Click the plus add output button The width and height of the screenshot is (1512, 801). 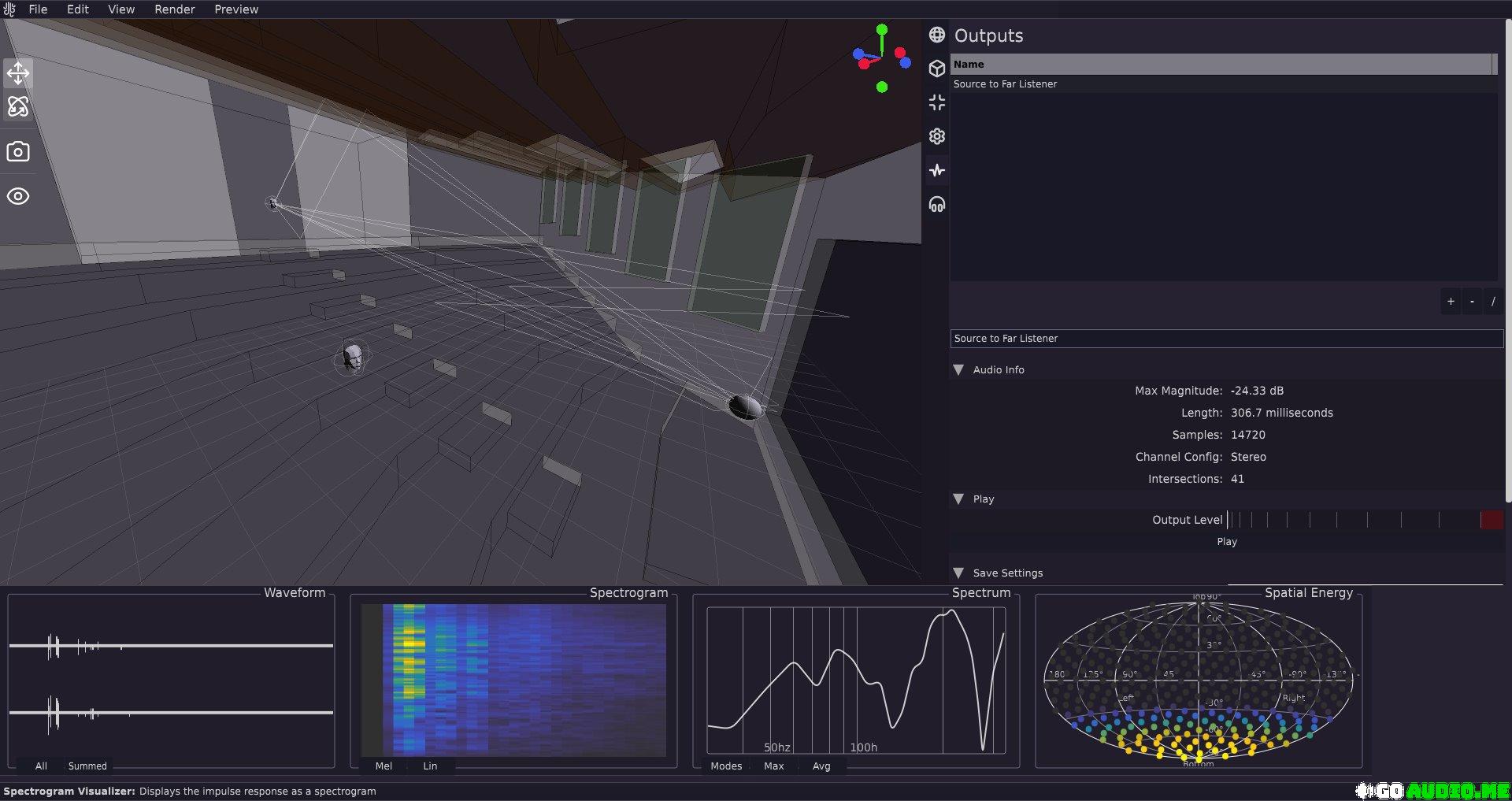coord(1451,301)
